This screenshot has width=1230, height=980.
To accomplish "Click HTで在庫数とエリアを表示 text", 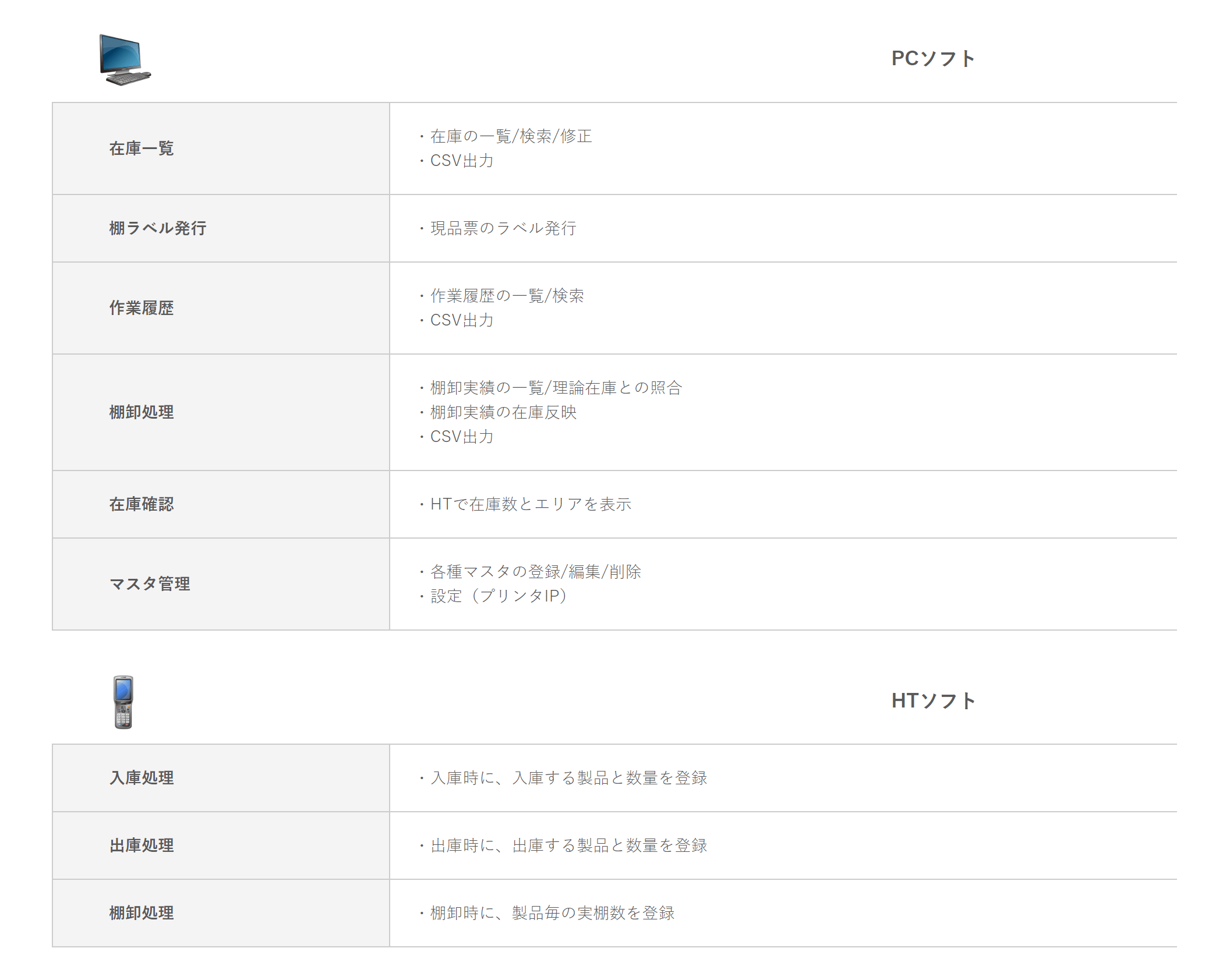I will pos(530,504).
